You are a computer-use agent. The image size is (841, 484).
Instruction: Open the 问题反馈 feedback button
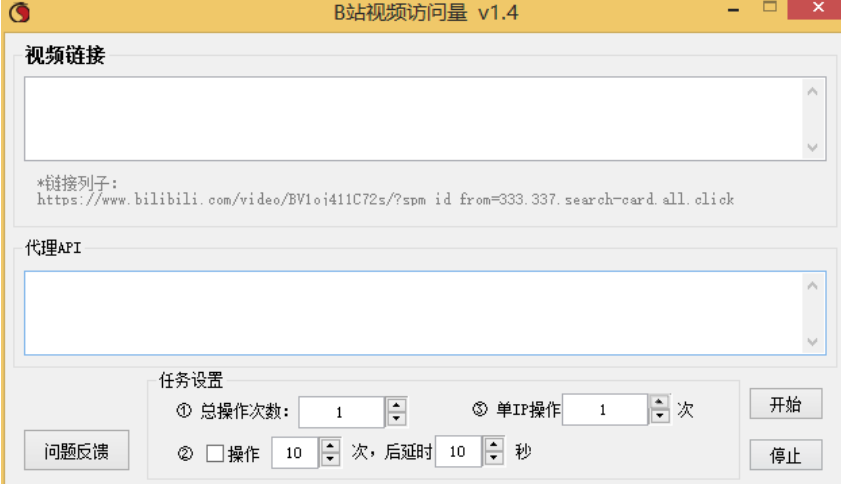[78, 452]
